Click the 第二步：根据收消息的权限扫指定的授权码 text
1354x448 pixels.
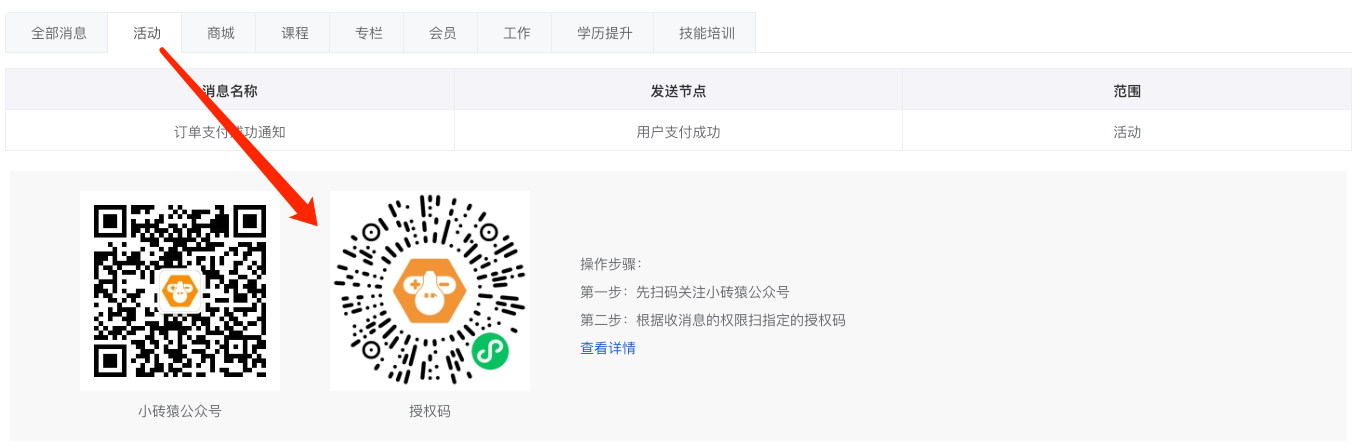click(713, 320)
